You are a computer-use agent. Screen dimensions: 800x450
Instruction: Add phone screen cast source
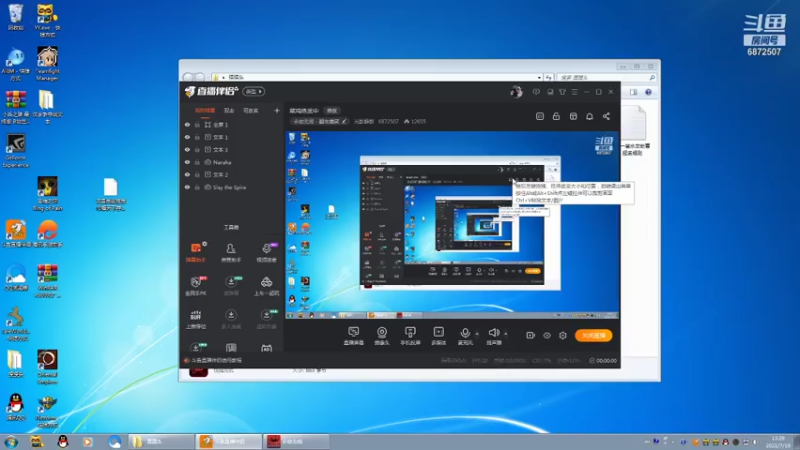[410, 336]
